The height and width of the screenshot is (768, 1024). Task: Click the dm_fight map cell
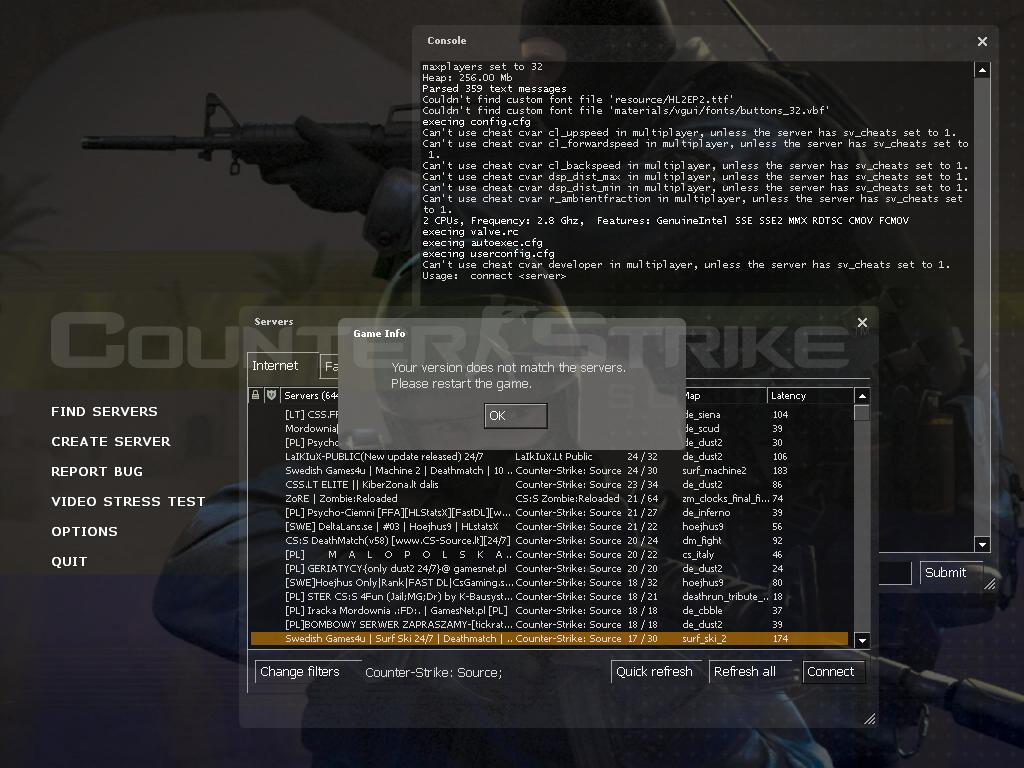click(x=702, y=541)
